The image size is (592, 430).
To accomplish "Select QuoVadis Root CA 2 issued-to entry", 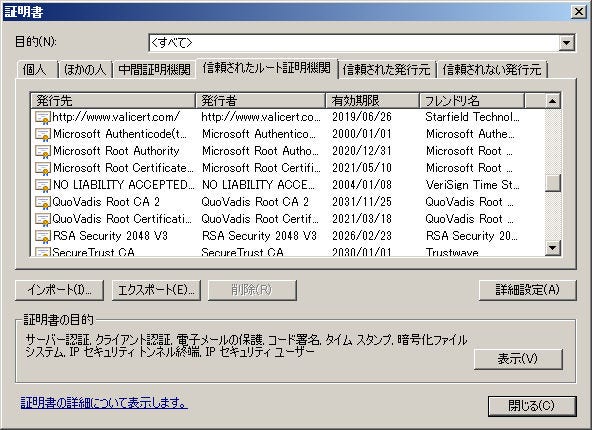I will (106, 202).
